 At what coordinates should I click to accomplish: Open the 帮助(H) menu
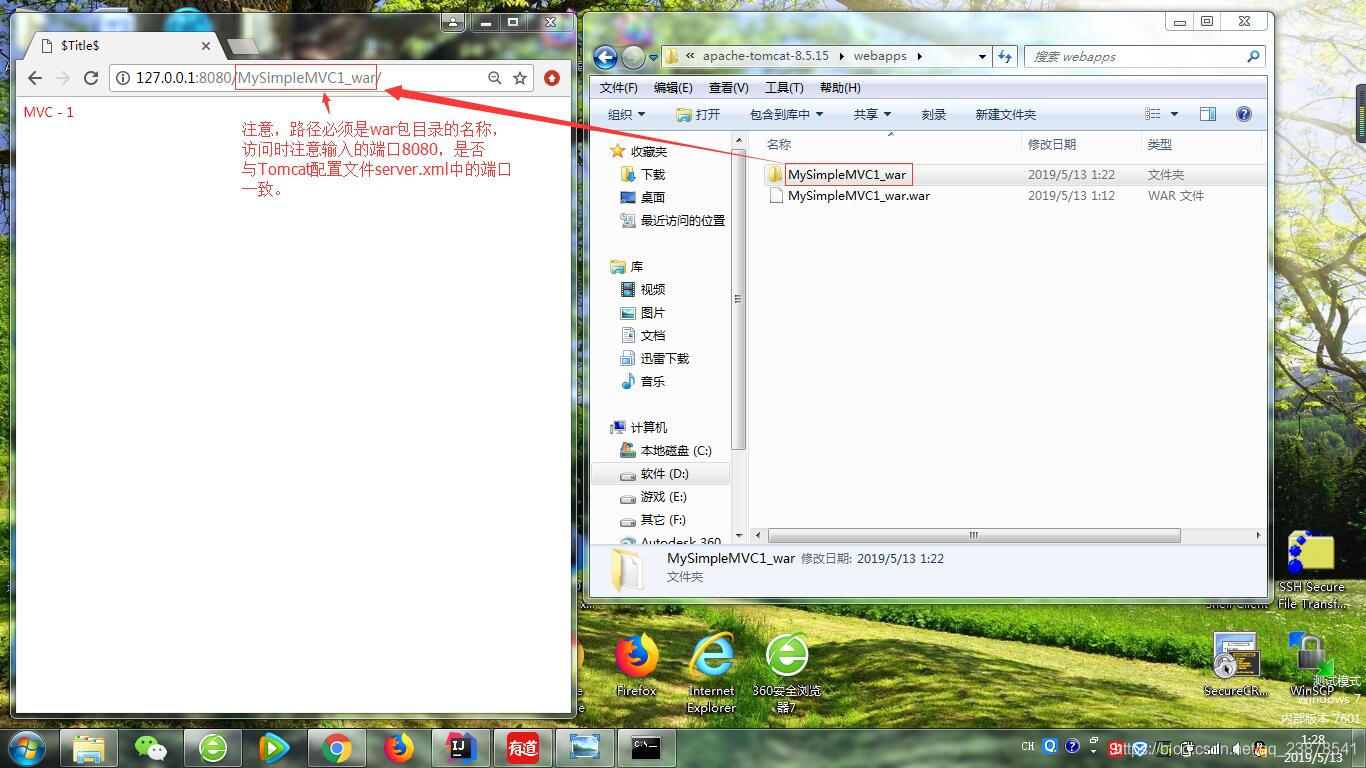pos(840,88)
